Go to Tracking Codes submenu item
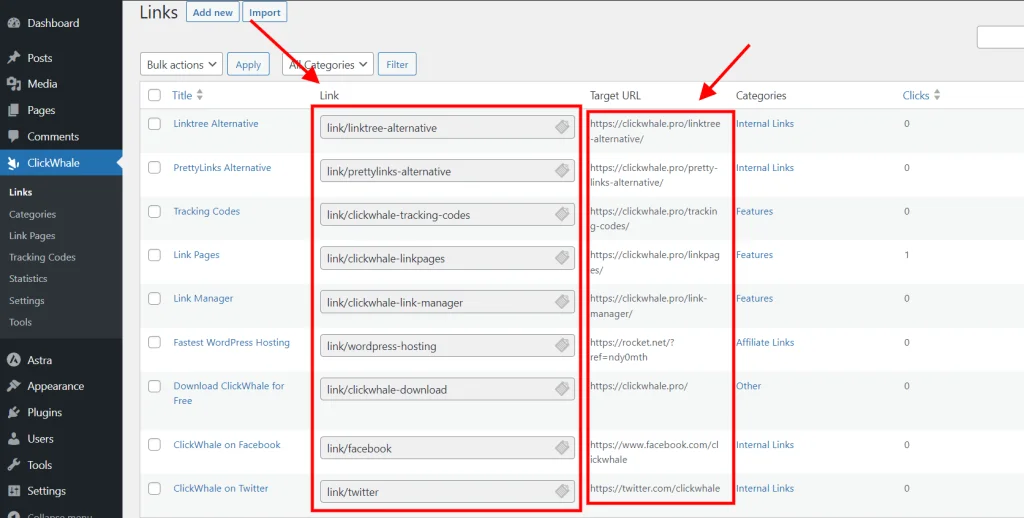This screenshot has height=518, width=1024. point(42,257)
